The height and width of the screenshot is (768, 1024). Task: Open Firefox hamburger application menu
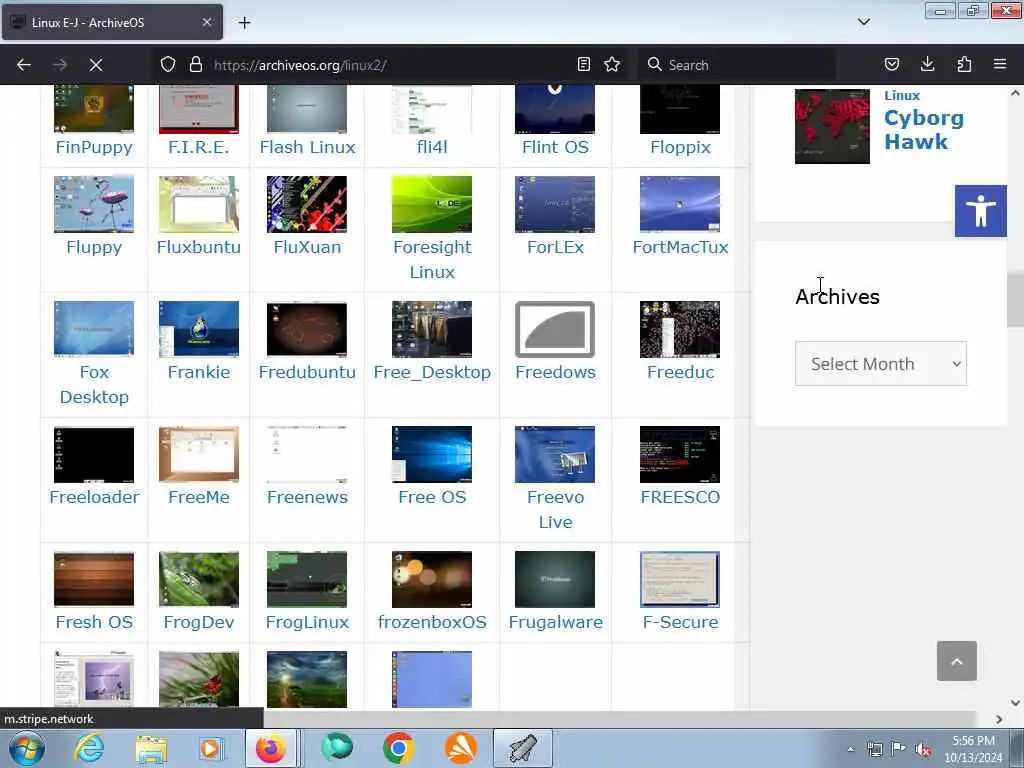pyautogui.click(x=1000, y=64)
